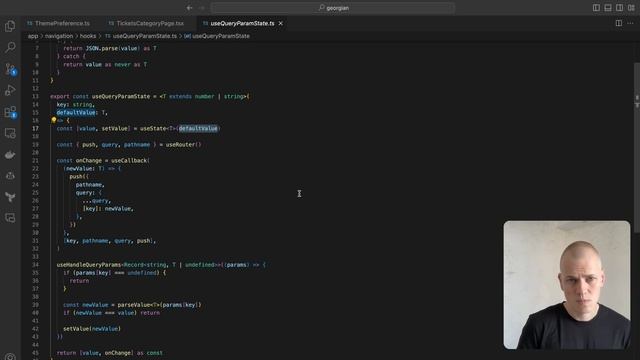Click 'return [value, onChange]' on line 45
The image size is (640, 360).
(x=95, y=353)
